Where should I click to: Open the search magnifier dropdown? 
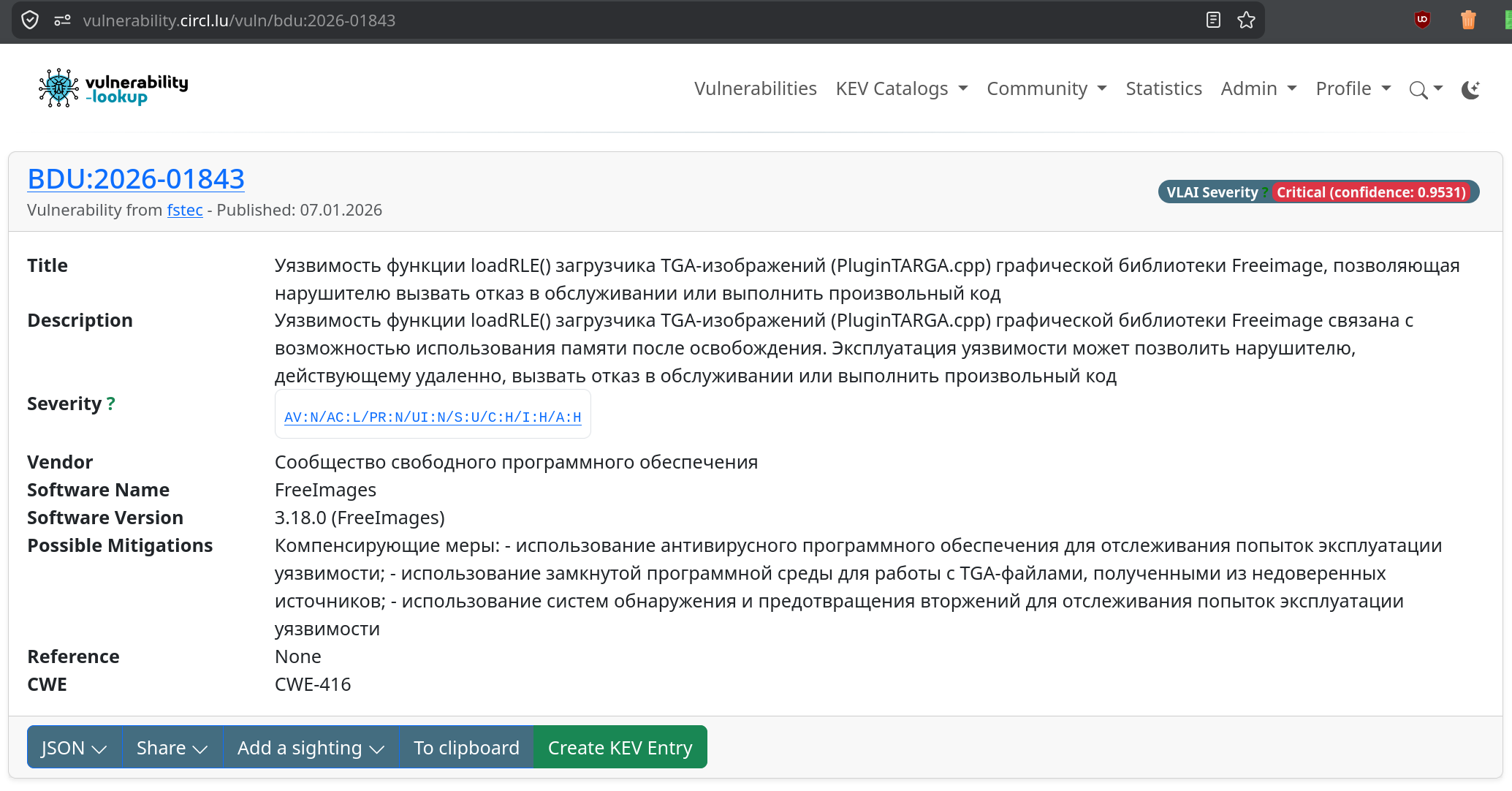pyautogui.click(x=1425, y=89)
